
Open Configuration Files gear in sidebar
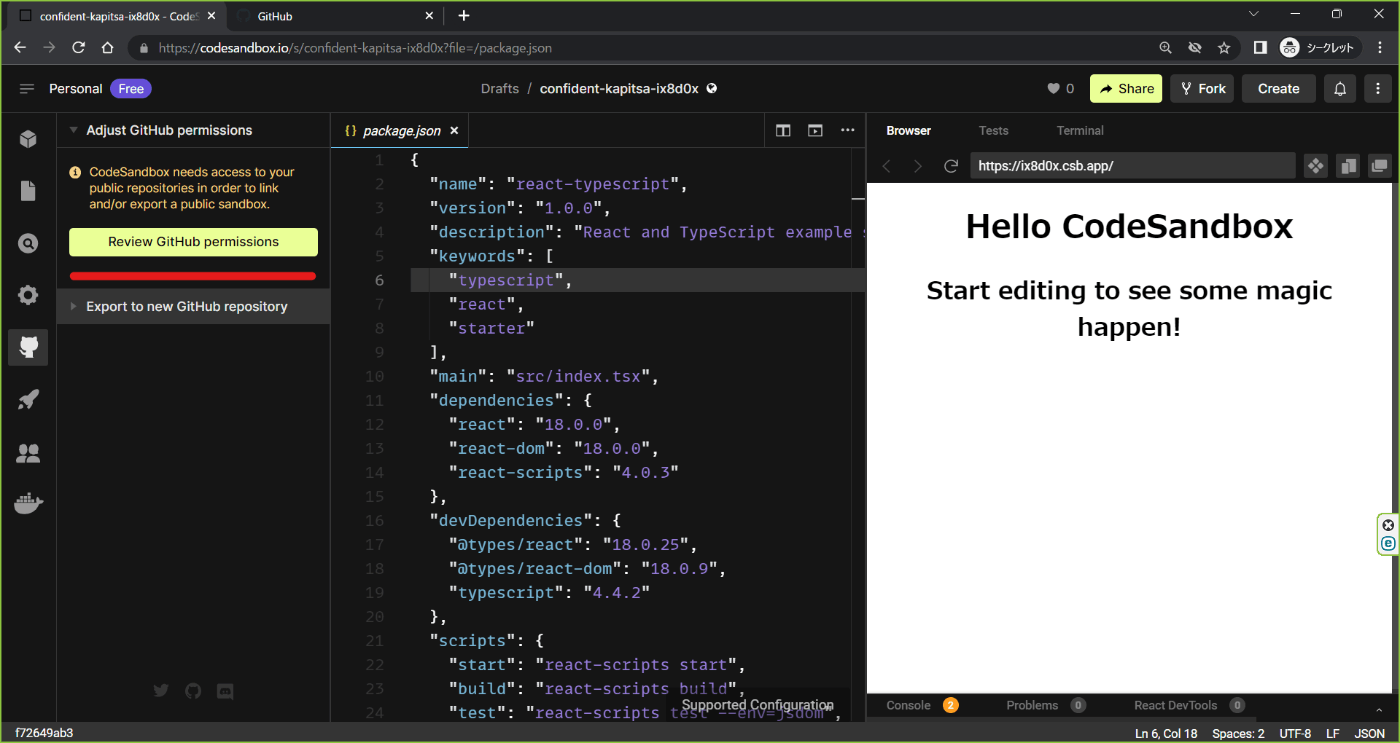[28, 295]
